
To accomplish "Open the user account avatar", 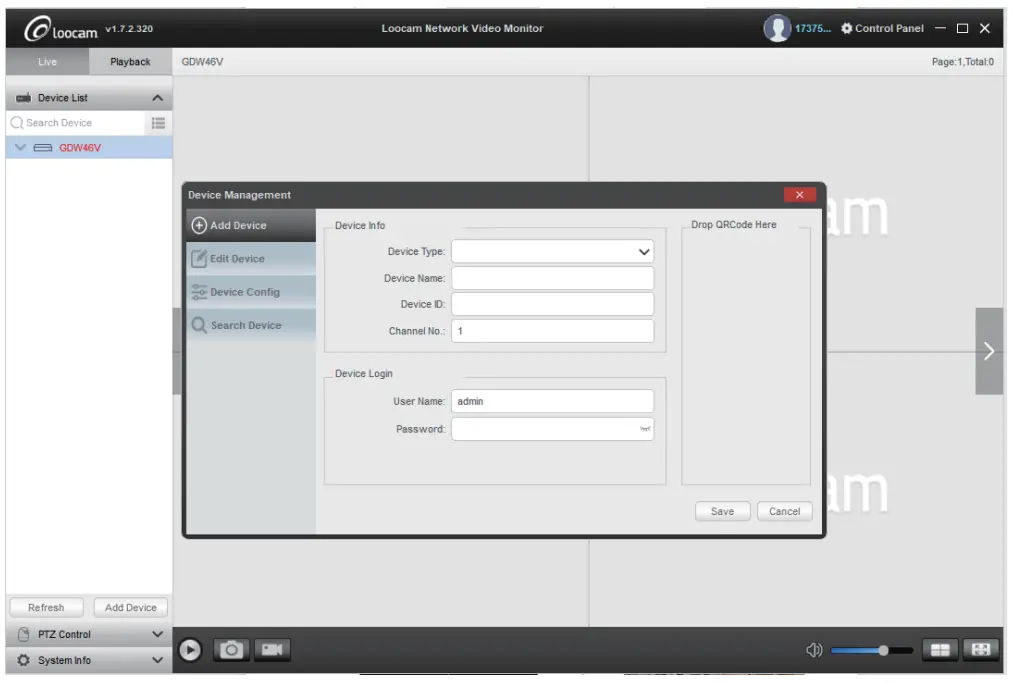I will [777, 28].
